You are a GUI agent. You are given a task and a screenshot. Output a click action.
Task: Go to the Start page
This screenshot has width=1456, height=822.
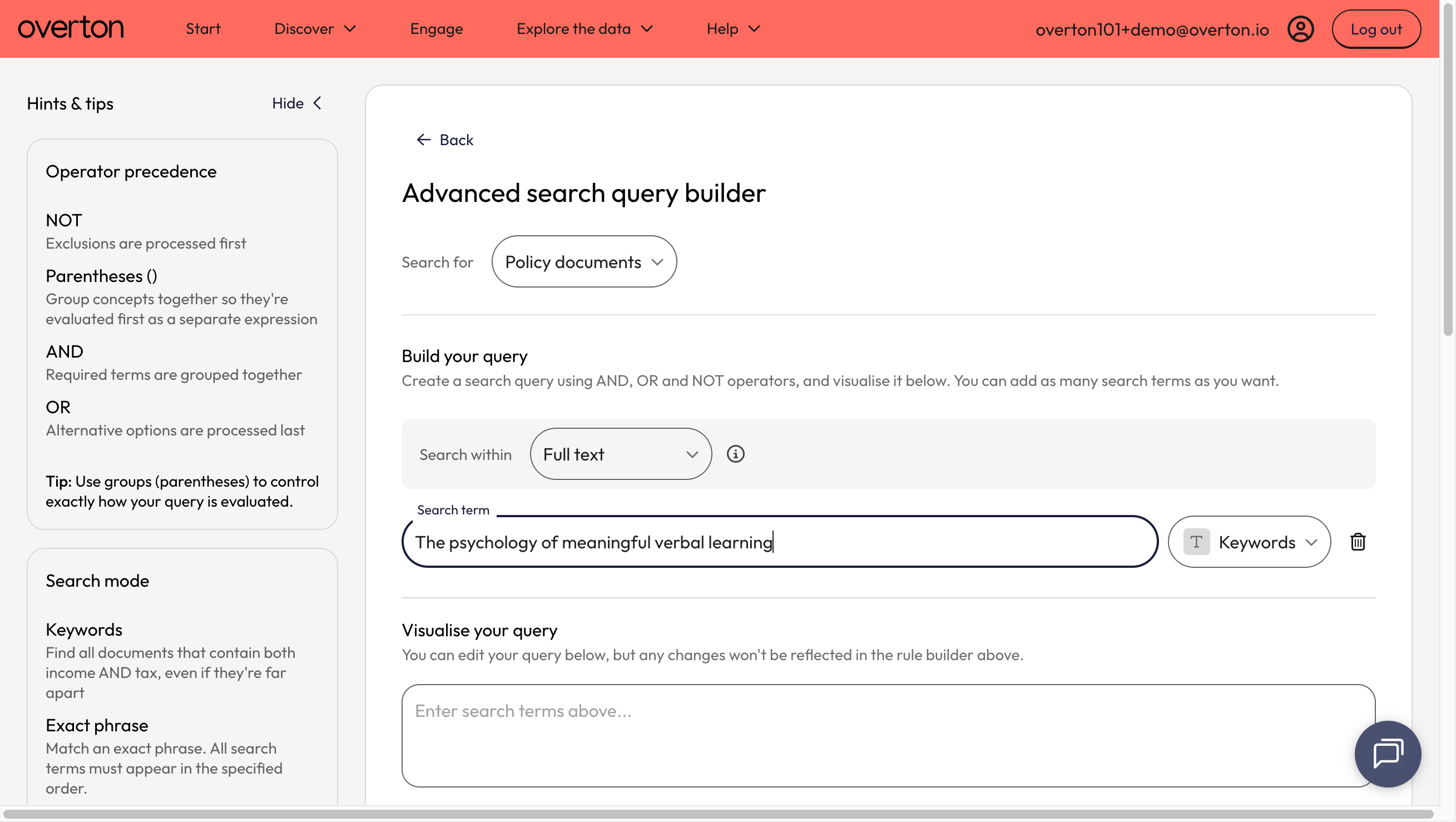tap(203, 29)
